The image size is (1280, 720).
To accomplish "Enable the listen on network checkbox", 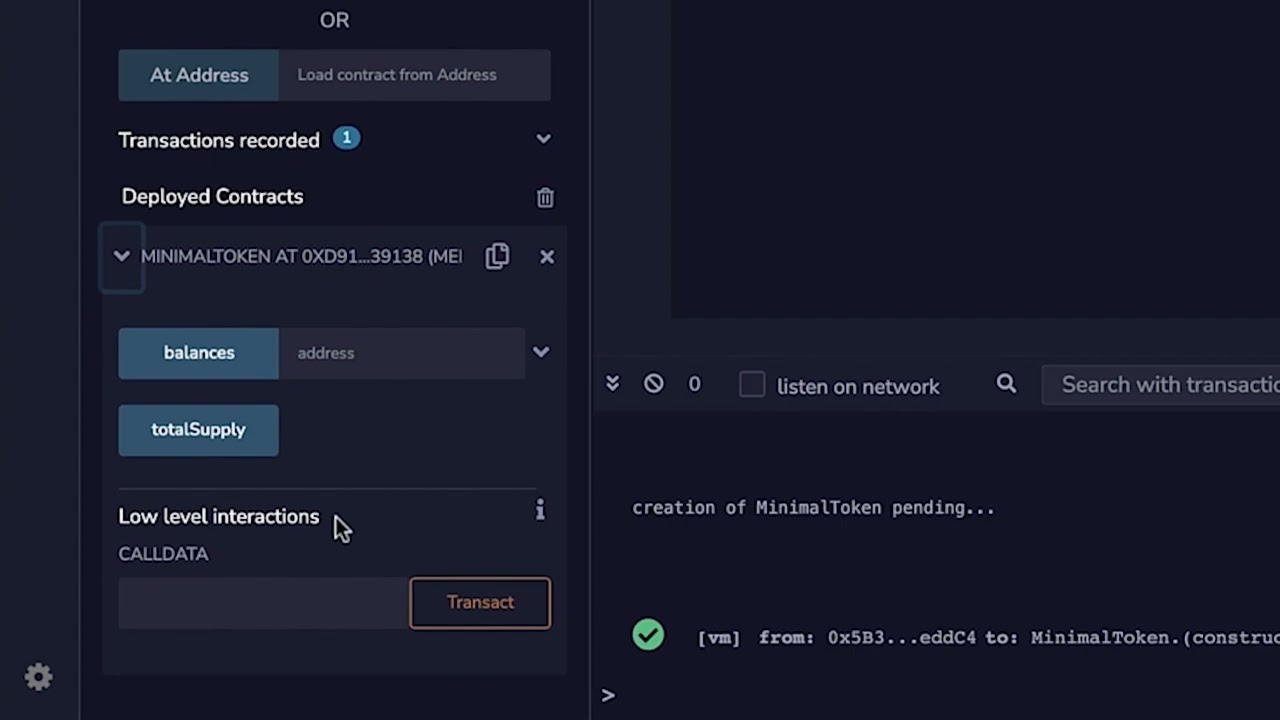I will 752,385.
